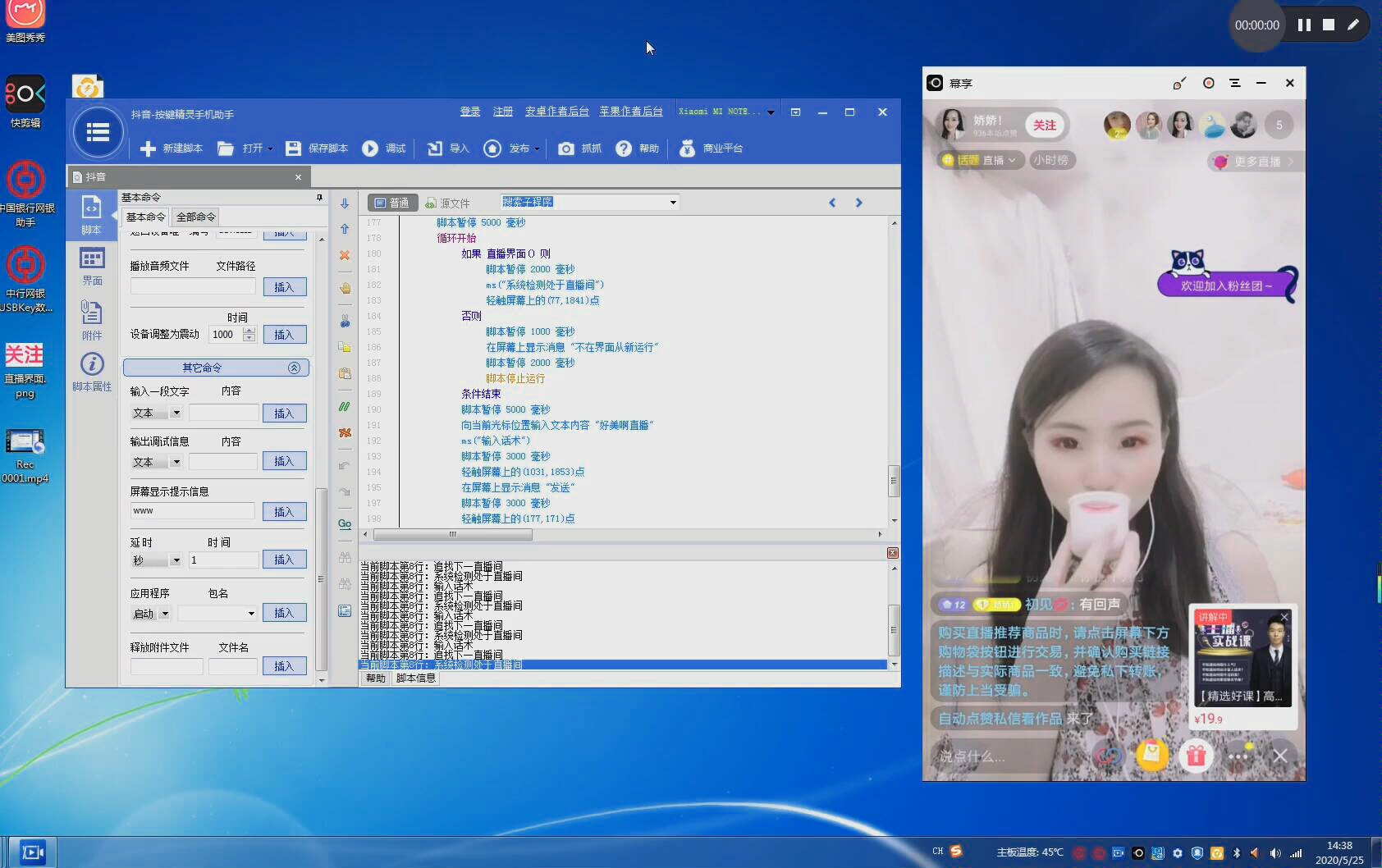
Task: Open the 打开 dropdown arrow
Action: tap(270, 149)
